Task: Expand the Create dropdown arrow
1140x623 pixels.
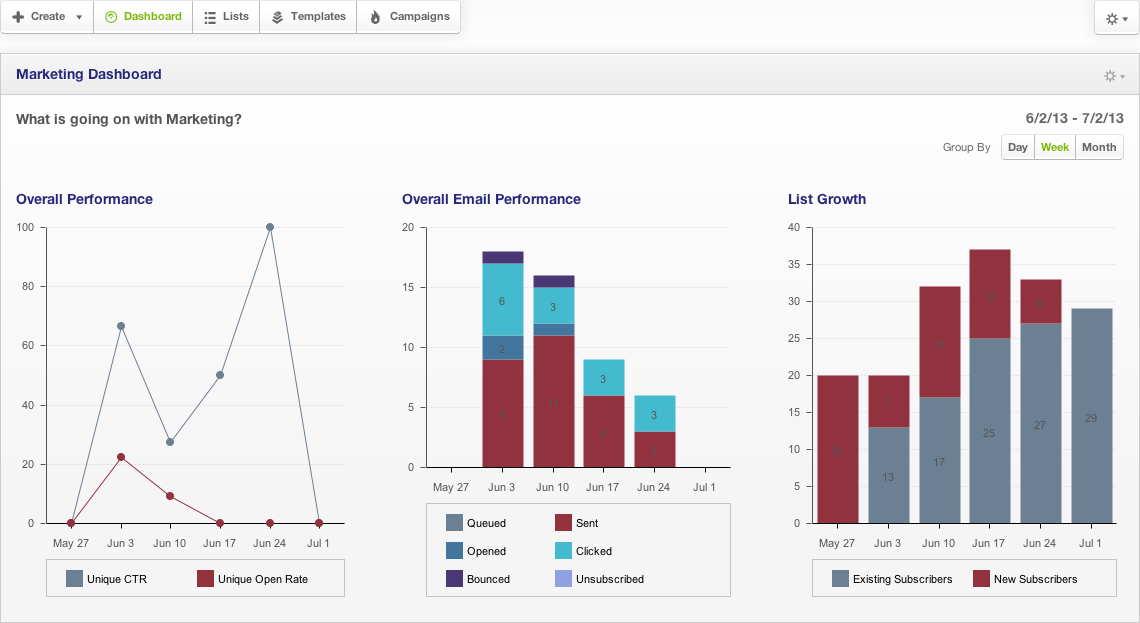Action: 79,17
